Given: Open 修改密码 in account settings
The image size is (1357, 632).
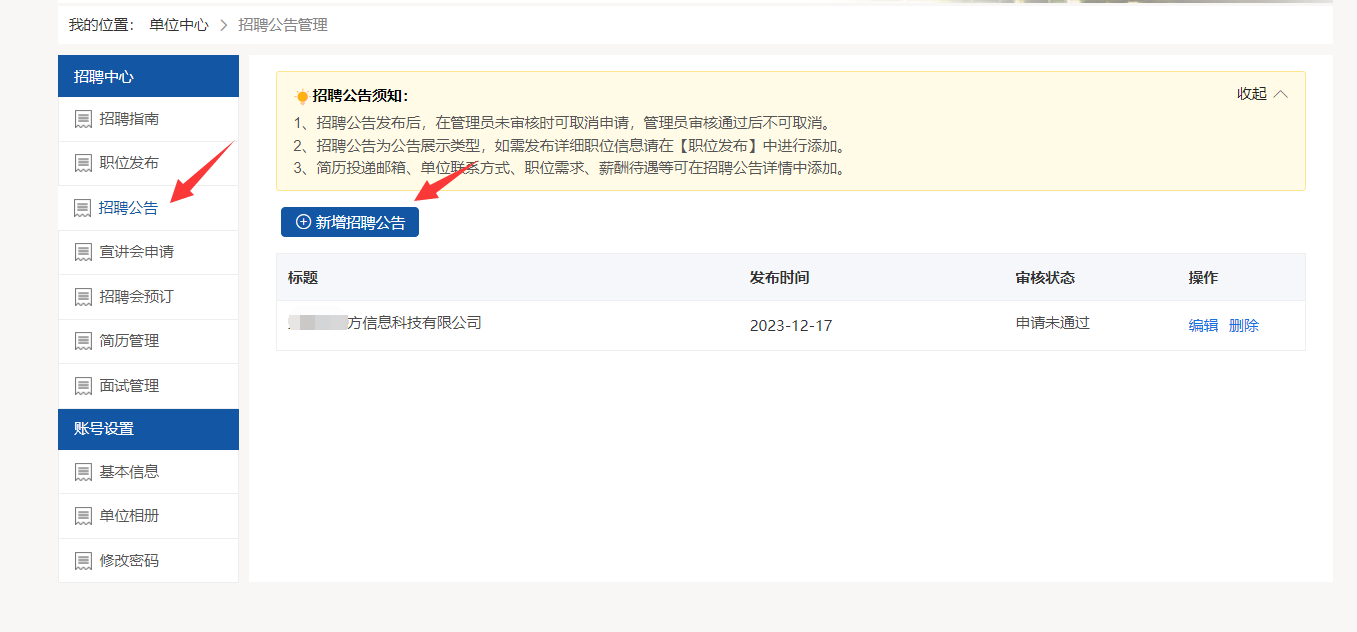Looking at the screenshot, I should coord(129,561).
